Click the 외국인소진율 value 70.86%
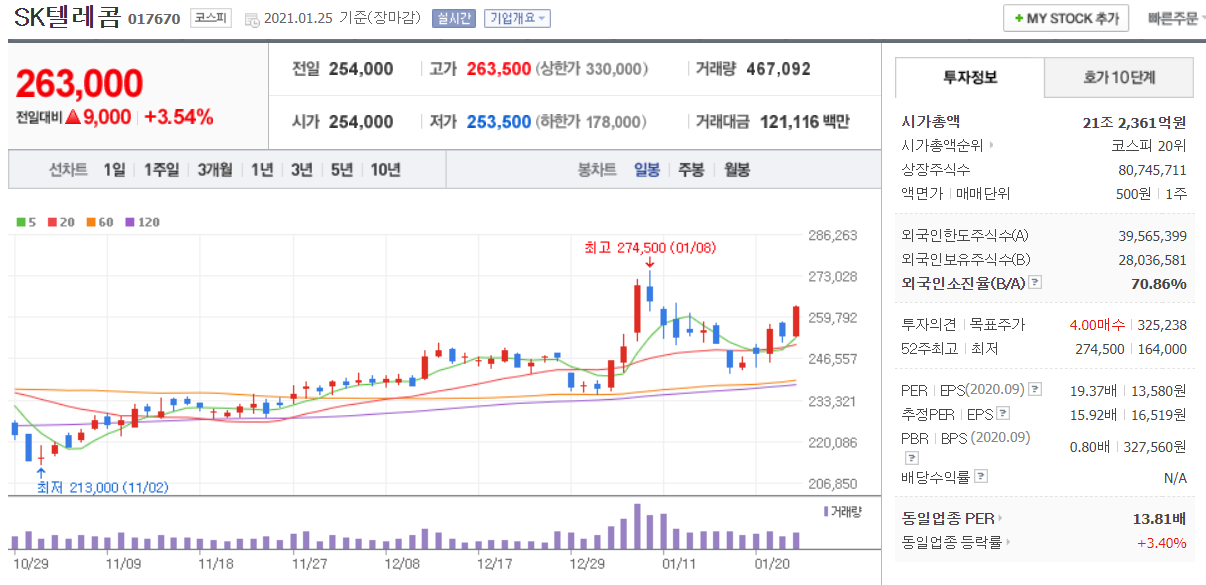 (1159, 284)
